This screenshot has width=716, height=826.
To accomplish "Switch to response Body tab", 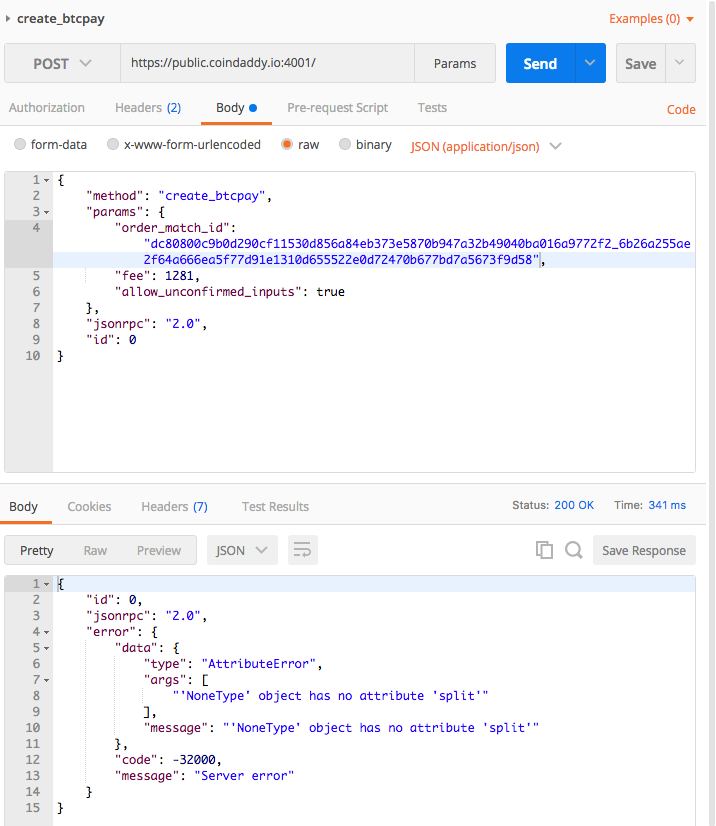I will pos(24,506).
